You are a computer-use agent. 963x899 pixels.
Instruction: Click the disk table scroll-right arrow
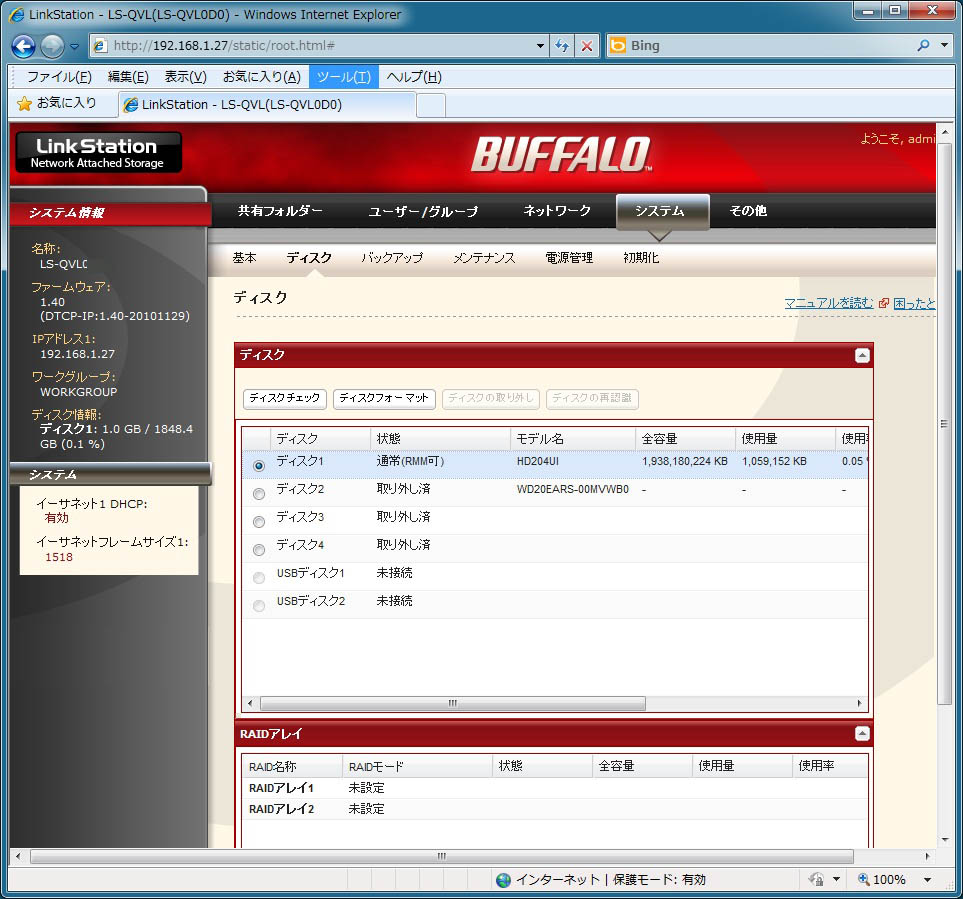pyautogui.click(x=859, y=703)
